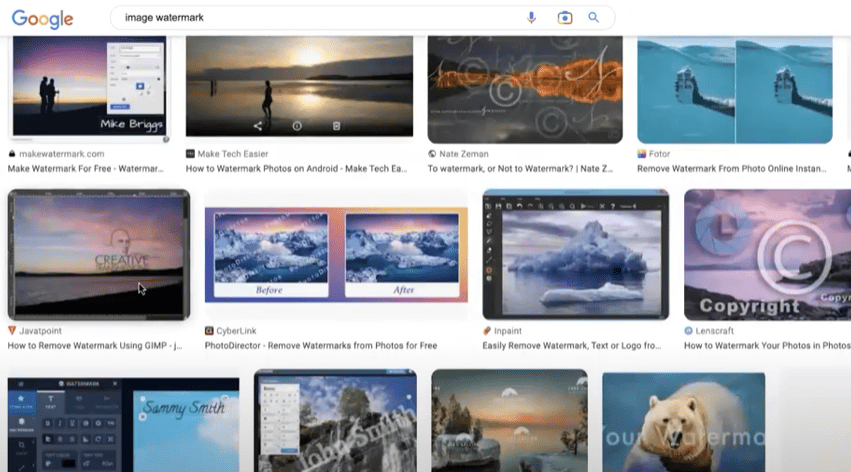Screen dimensions: 851x472
Task: Click the CyberLink favicon
Action: click(x=209, y=330)
